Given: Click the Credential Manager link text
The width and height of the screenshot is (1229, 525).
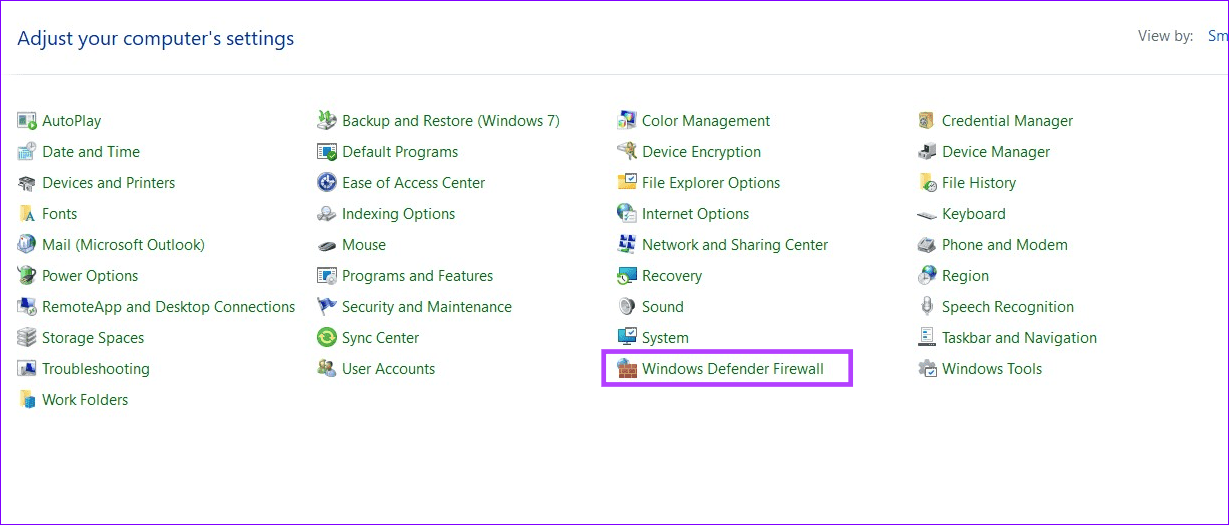Looking at the screenshot, I should click(1007, 121).
